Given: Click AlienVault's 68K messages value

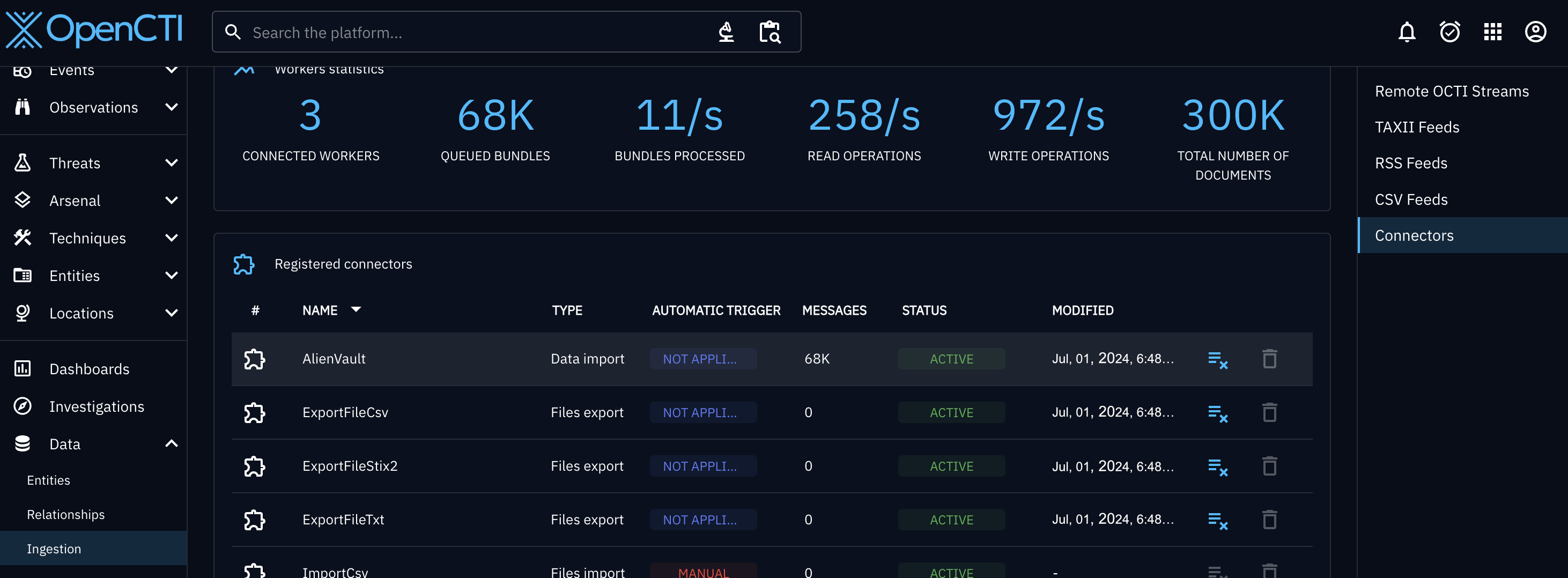Looking at the screenshot, I should (817, 359).
